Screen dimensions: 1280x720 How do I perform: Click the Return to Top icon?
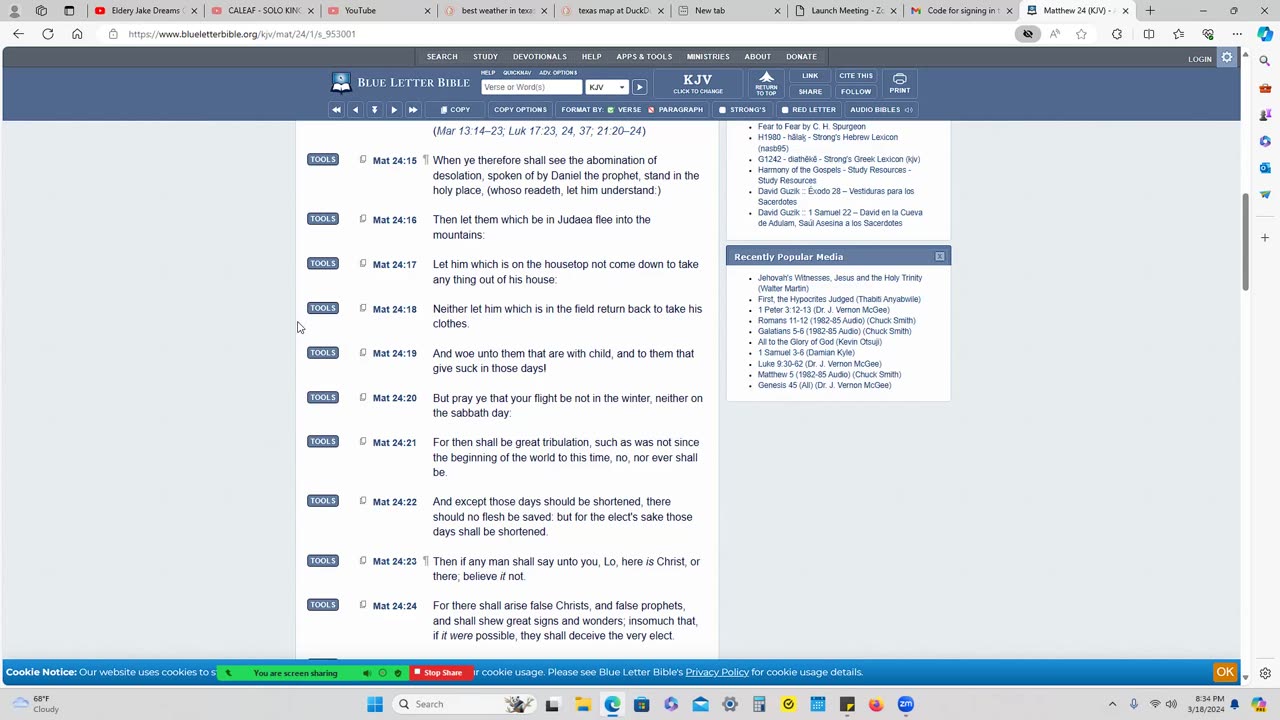click(x=766, y=83)
